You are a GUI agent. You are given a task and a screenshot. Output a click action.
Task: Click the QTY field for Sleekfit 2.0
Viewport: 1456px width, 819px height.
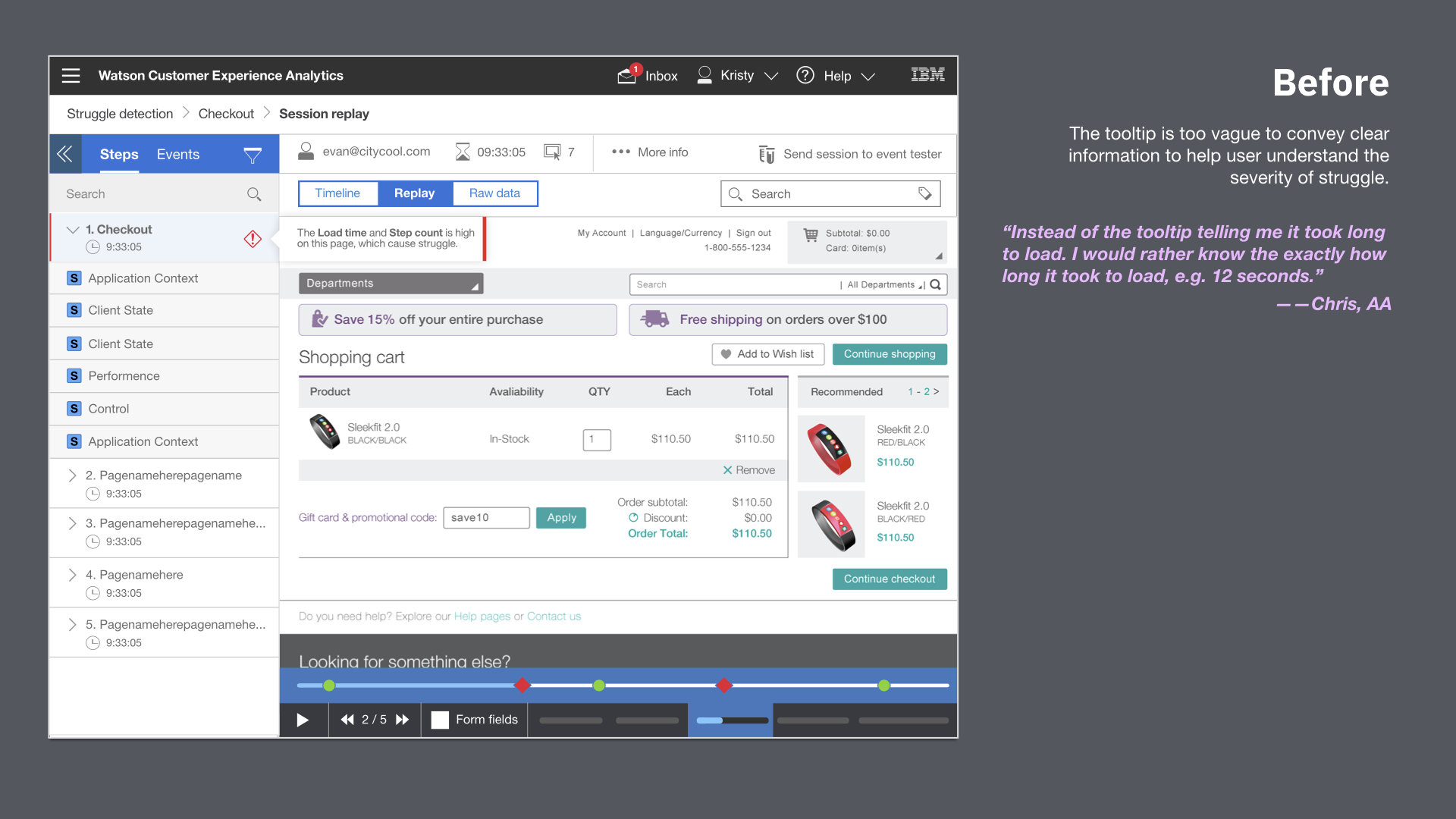click(x=597, y=440)
